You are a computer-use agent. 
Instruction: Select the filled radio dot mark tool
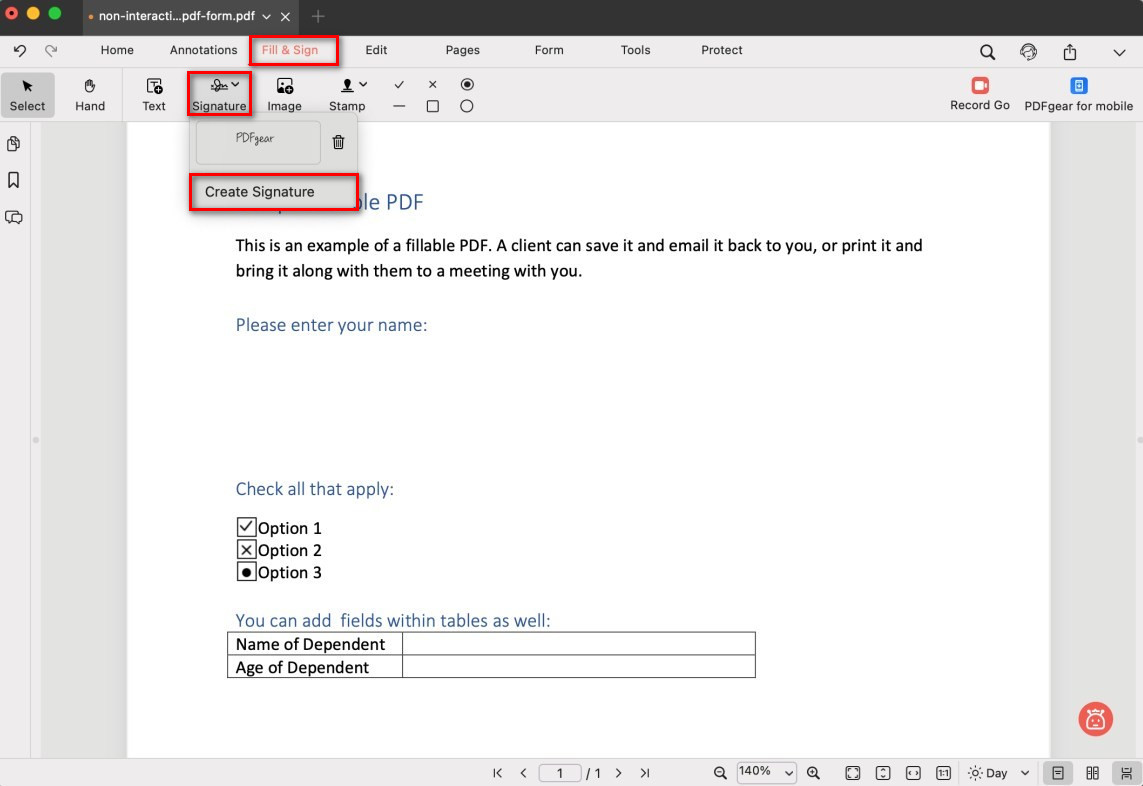[467, 85]
